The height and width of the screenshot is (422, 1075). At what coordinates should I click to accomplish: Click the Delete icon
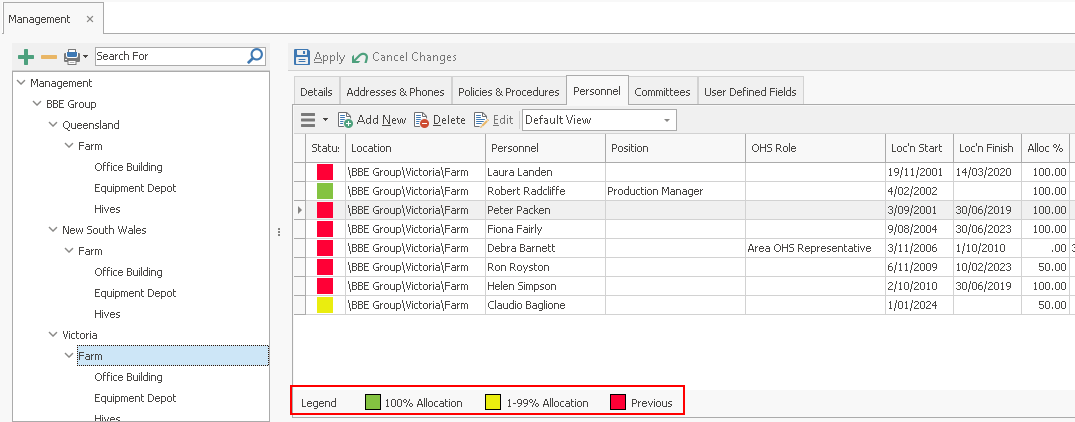click(422, 120)
